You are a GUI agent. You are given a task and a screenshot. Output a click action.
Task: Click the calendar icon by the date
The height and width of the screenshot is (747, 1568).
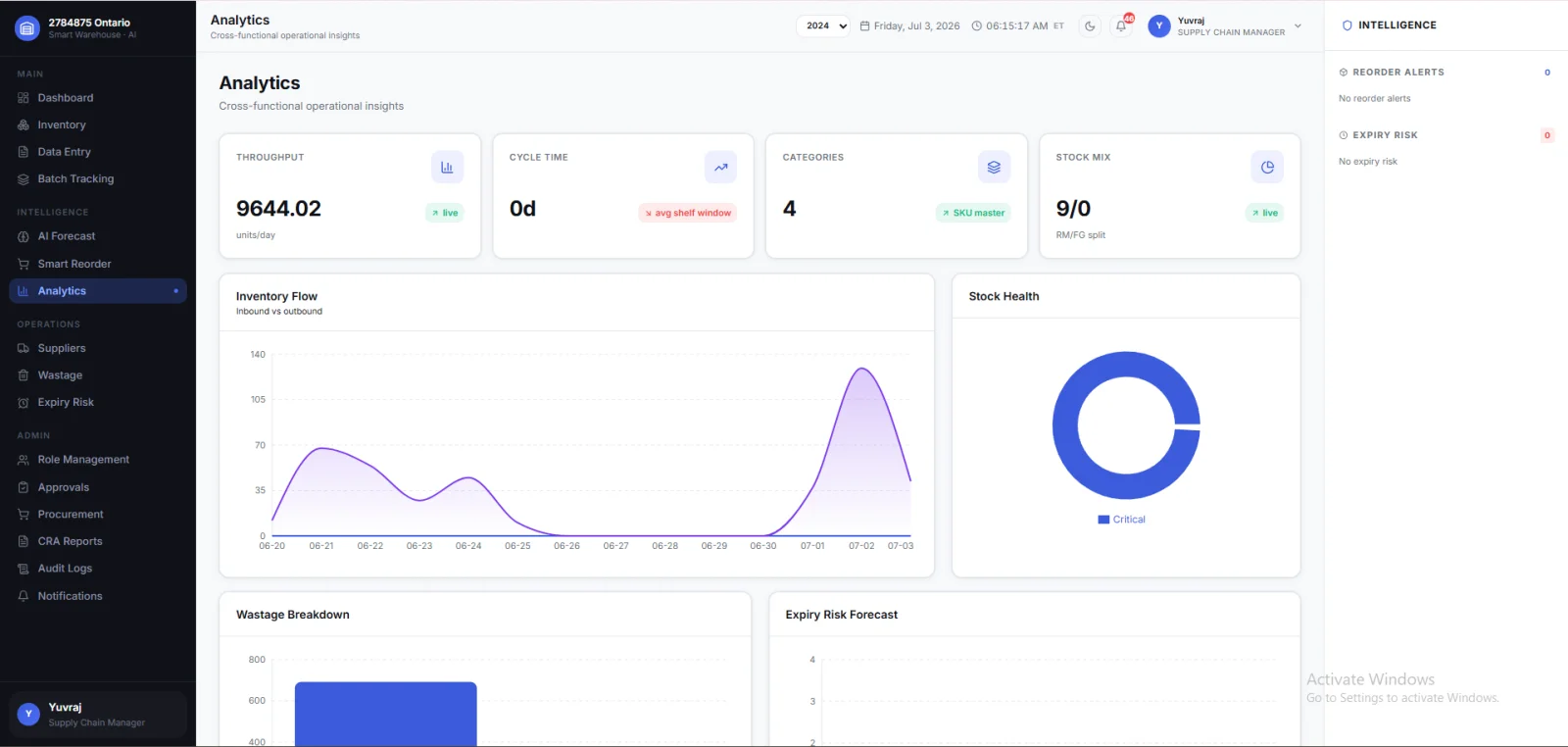(x=864, y=26)
